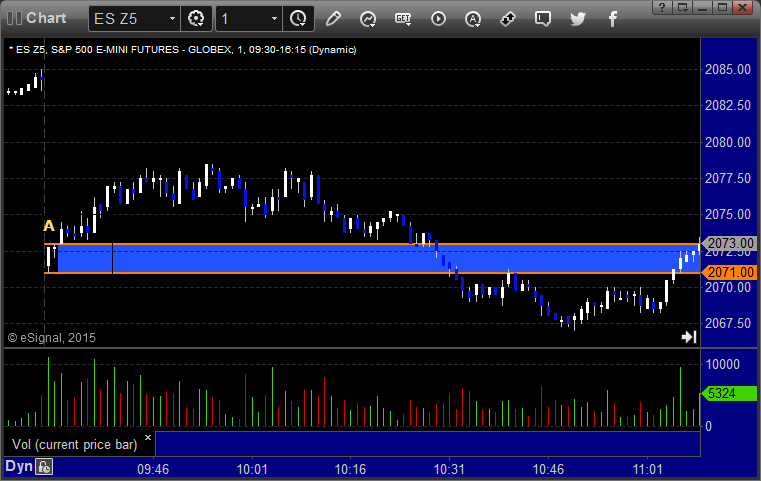Click the 11:01 time axis label
The image size is (761, 481).
click(x=647, y=469)
